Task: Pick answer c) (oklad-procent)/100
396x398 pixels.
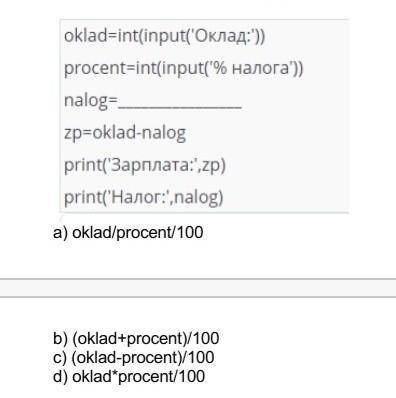Action: pyautogui.click(x=133, y=357)
